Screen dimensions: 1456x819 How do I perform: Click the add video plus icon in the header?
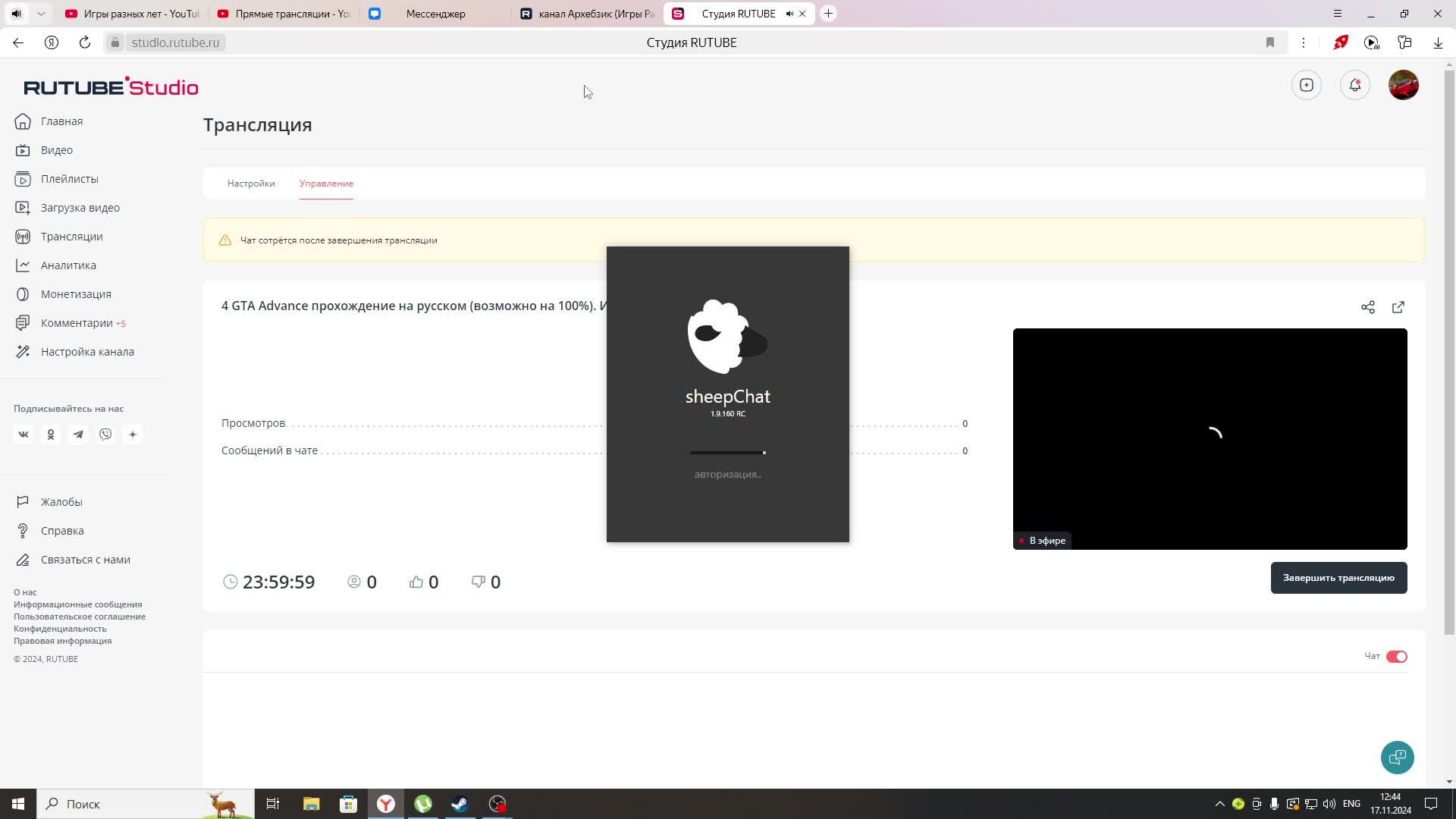click(x=1306, y=85)
